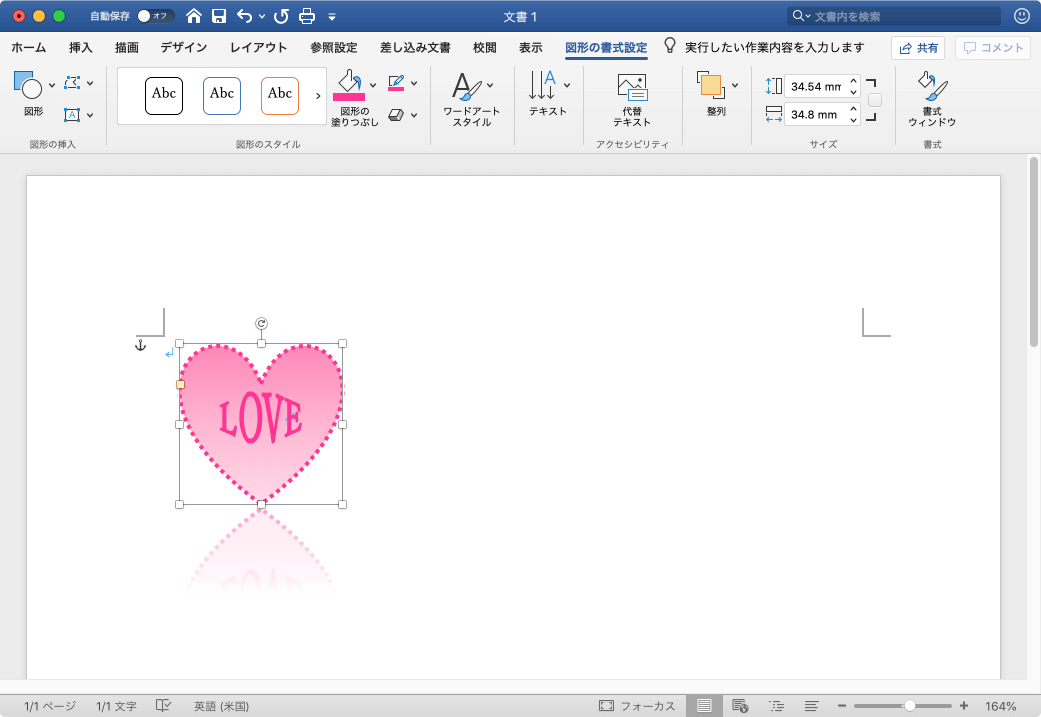Toggle the lock aspect ratio checkbox
1041x717 pixels.
coord(875,100)
